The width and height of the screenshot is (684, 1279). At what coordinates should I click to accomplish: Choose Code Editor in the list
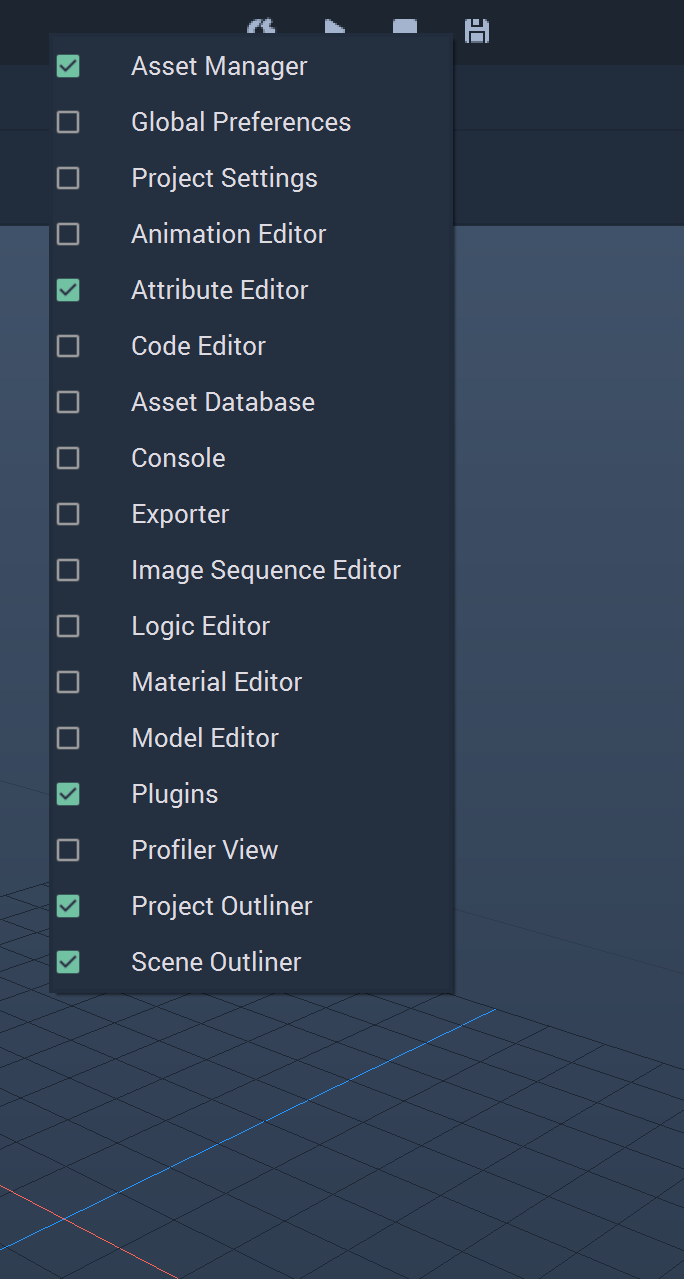tap(251, 346)
